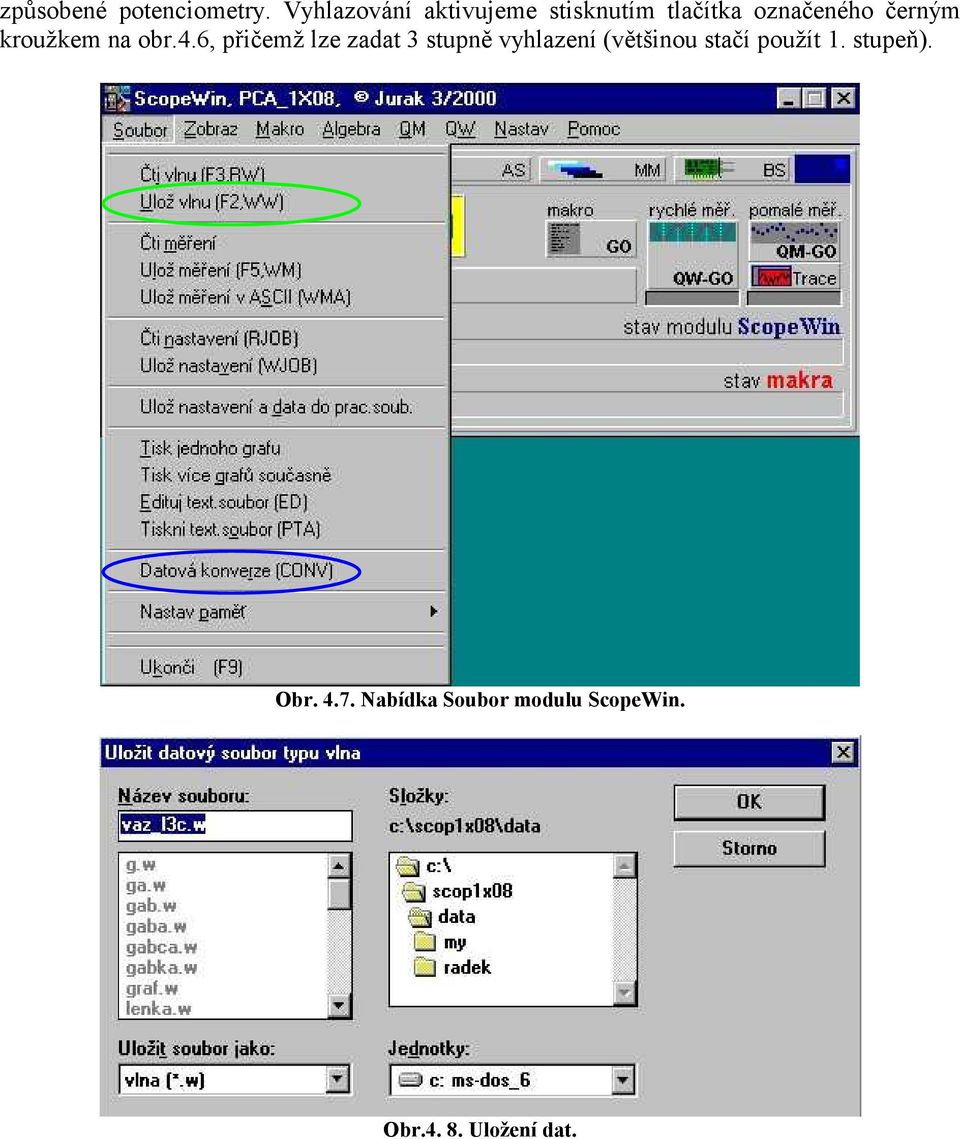
Task: Open the Algebra menu
Action: (351, 129)
